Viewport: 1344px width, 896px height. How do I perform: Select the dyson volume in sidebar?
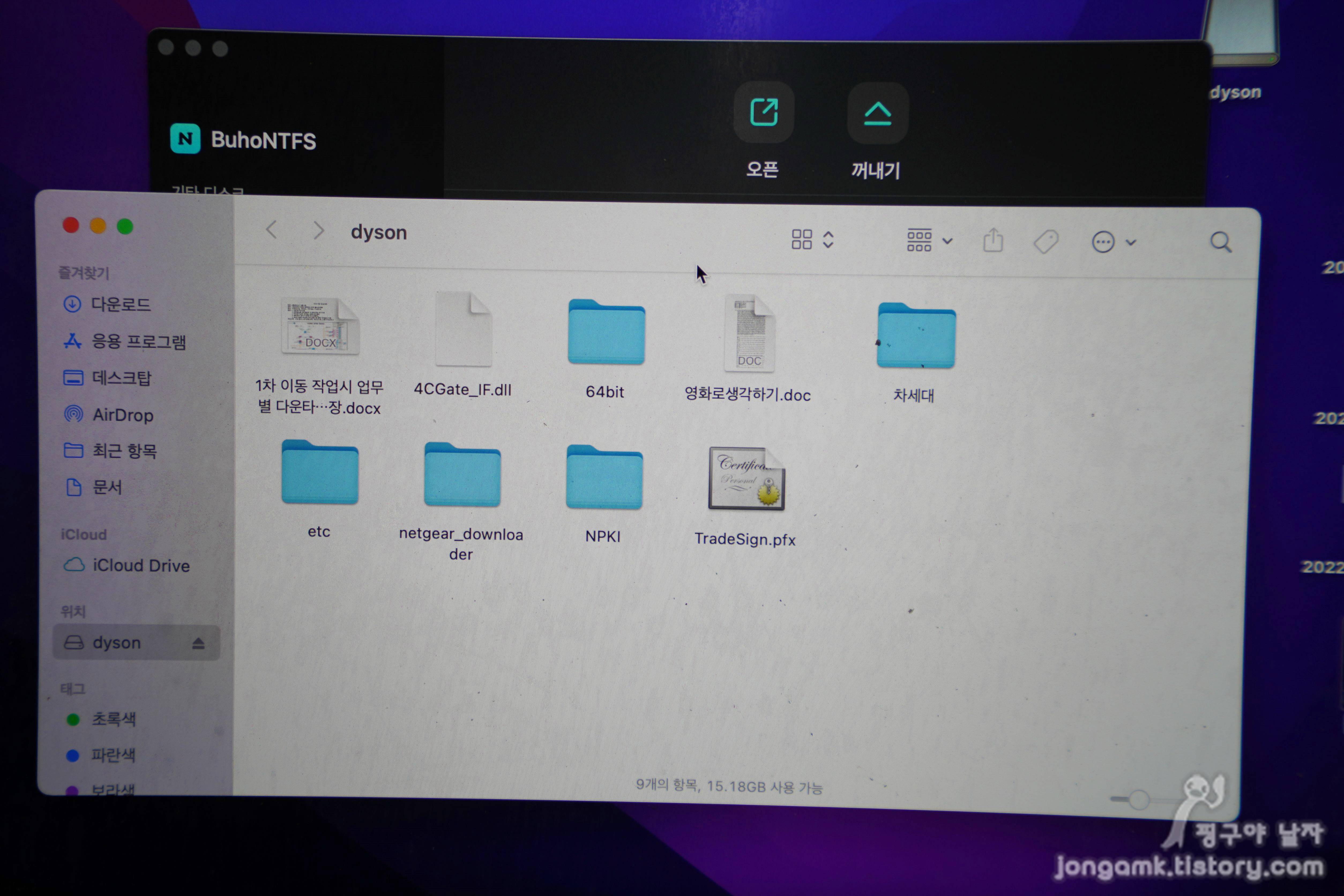click(x=136, y=643)
